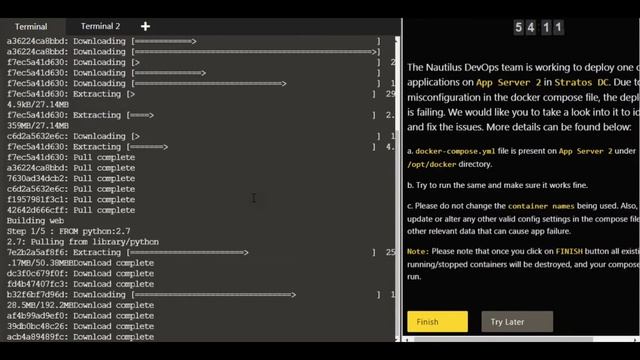Screen dimensions: 640x360
Task: Click the '/opt/docker' directory path text
Action: click(431, 164)
